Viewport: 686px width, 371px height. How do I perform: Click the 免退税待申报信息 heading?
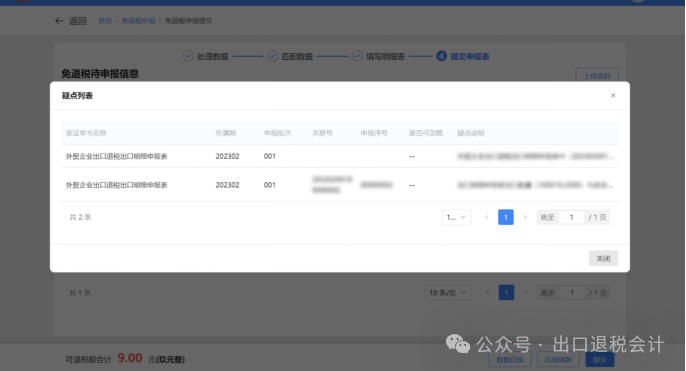100,74
